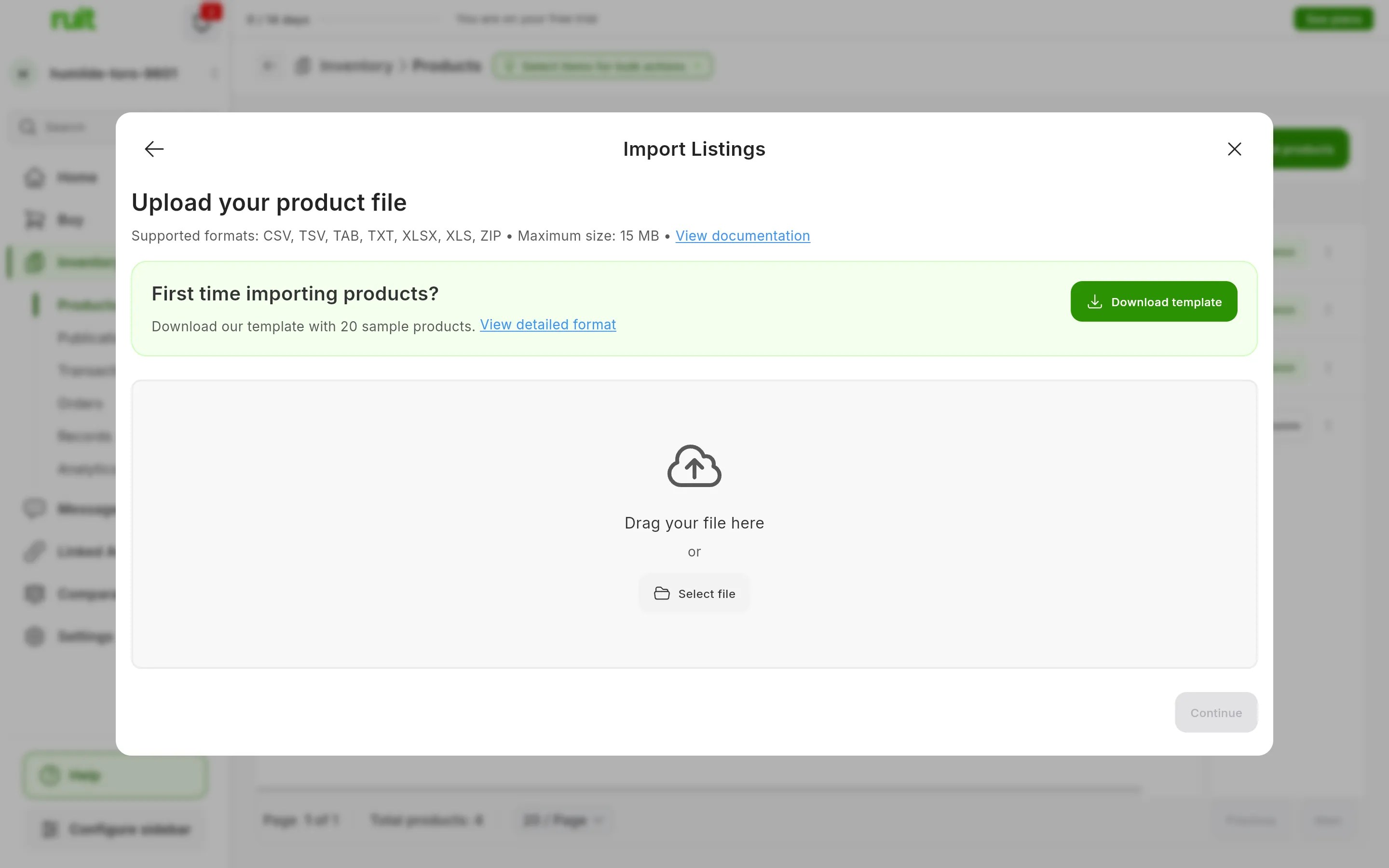Open the View documentation link
1389x868 pixels.
[x=743, y=236]
